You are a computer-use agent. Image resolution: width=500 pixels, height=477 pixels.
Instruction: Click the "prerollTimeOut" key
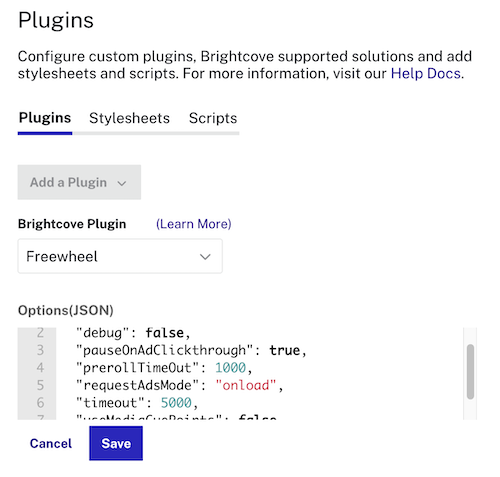(138, 368)
